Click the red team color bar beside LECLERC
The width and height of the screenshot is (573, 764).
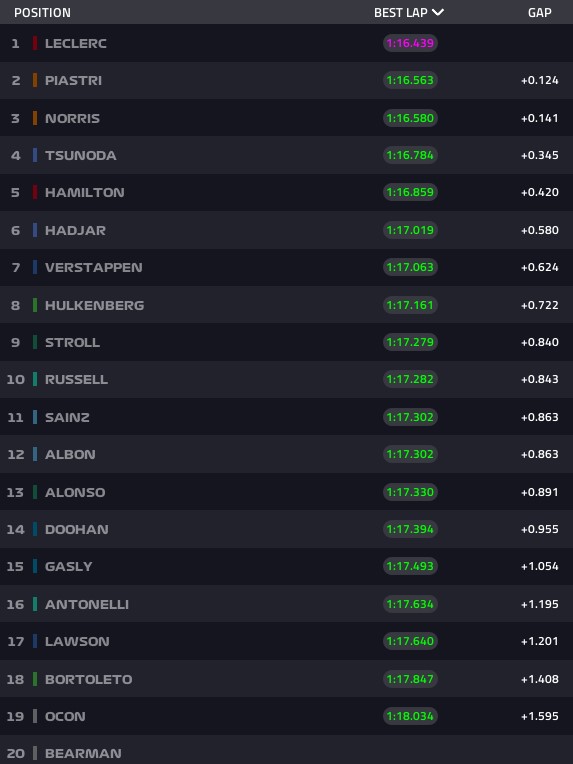(35, 43)
